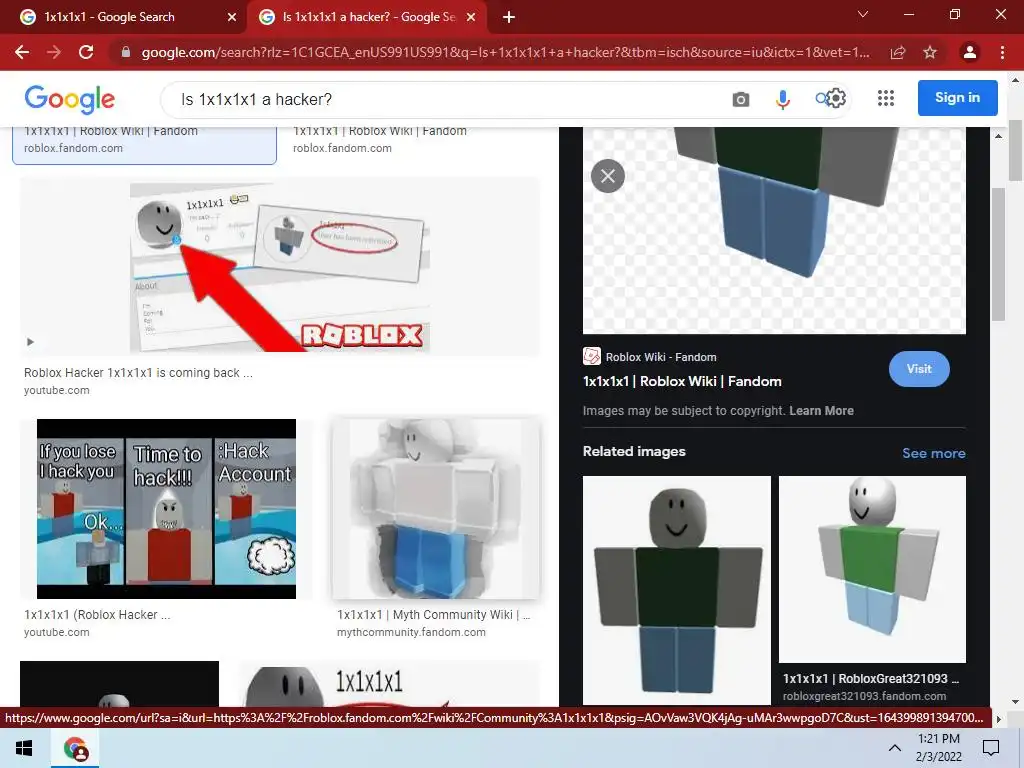The height and width of the screenshot is (768, 1024).
Task: Open second '1x1x1x1 | Roblox Wiki | Fandom' result
Action: click(379, 131)
